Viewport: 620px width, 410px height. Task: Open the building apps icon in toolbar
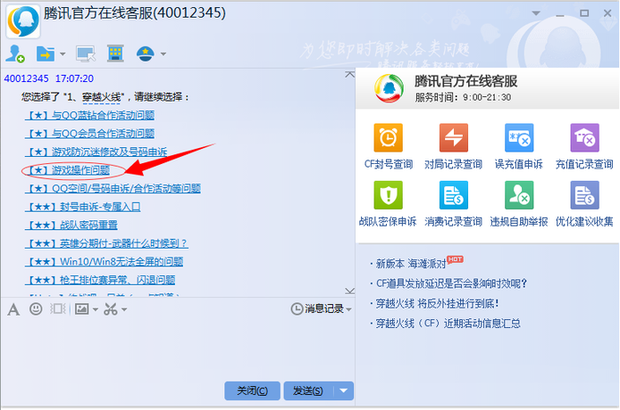point(115,53)
